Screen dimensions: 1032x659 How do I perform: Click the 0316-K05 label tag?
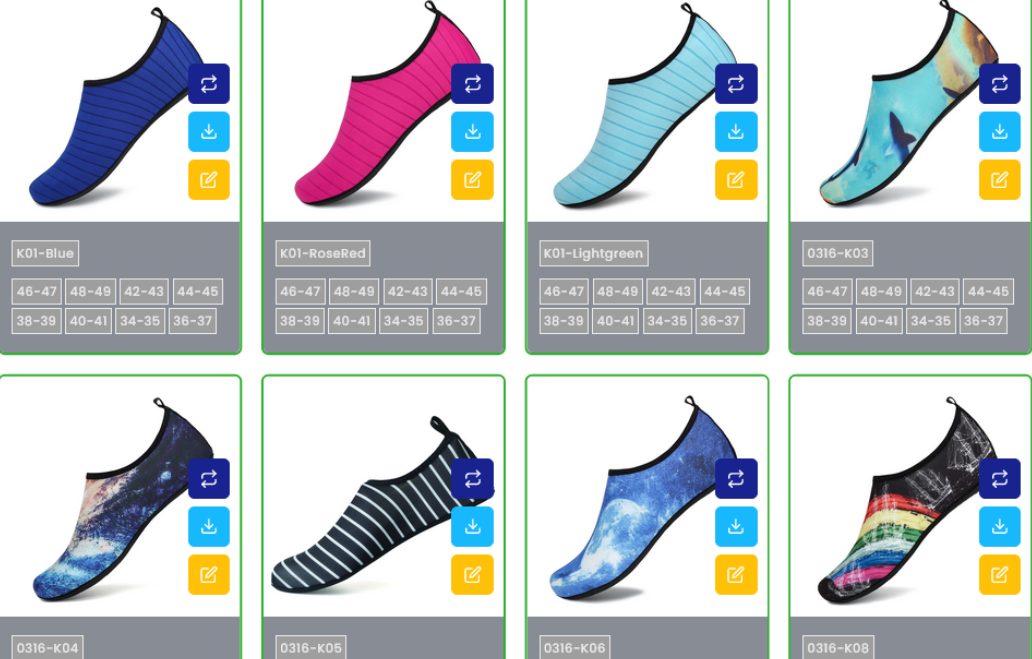311,648
